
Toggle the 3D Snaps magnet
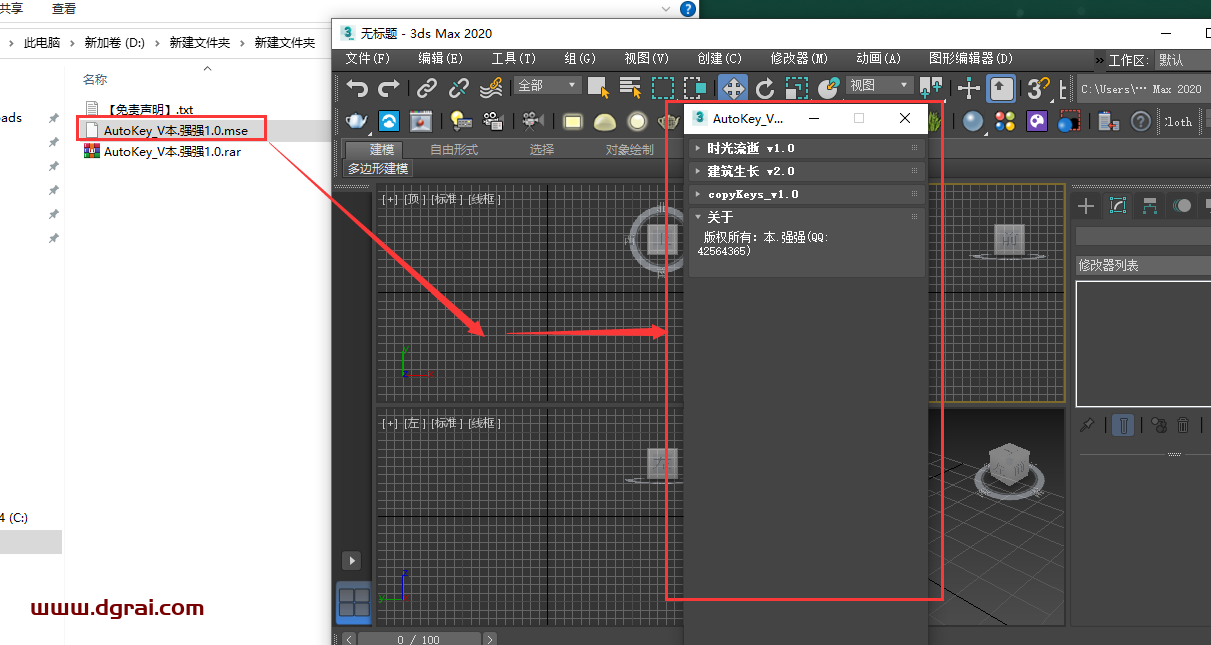[1040, 89]
